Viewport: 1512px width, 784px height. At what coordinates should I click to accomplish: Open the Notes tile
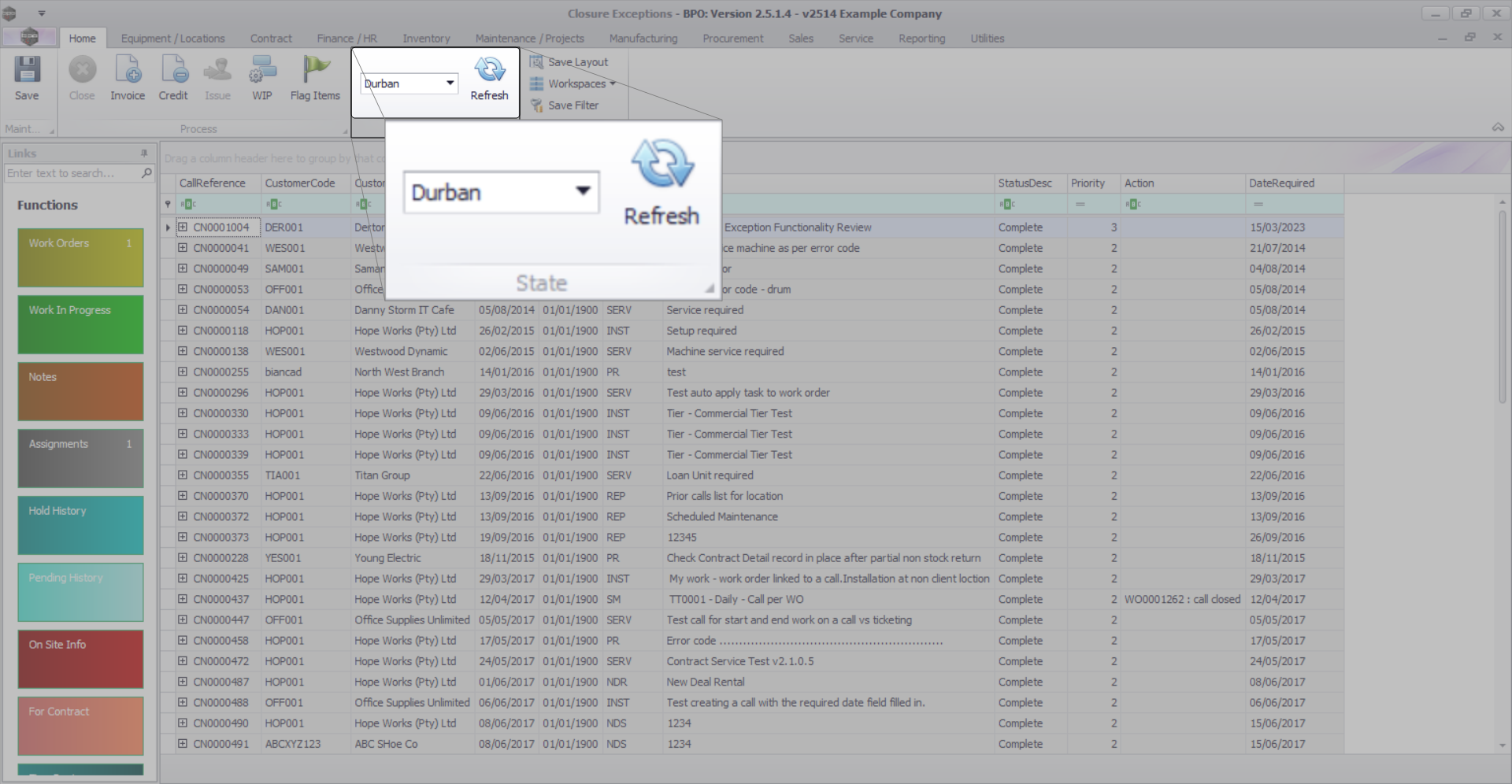(80, 391)
